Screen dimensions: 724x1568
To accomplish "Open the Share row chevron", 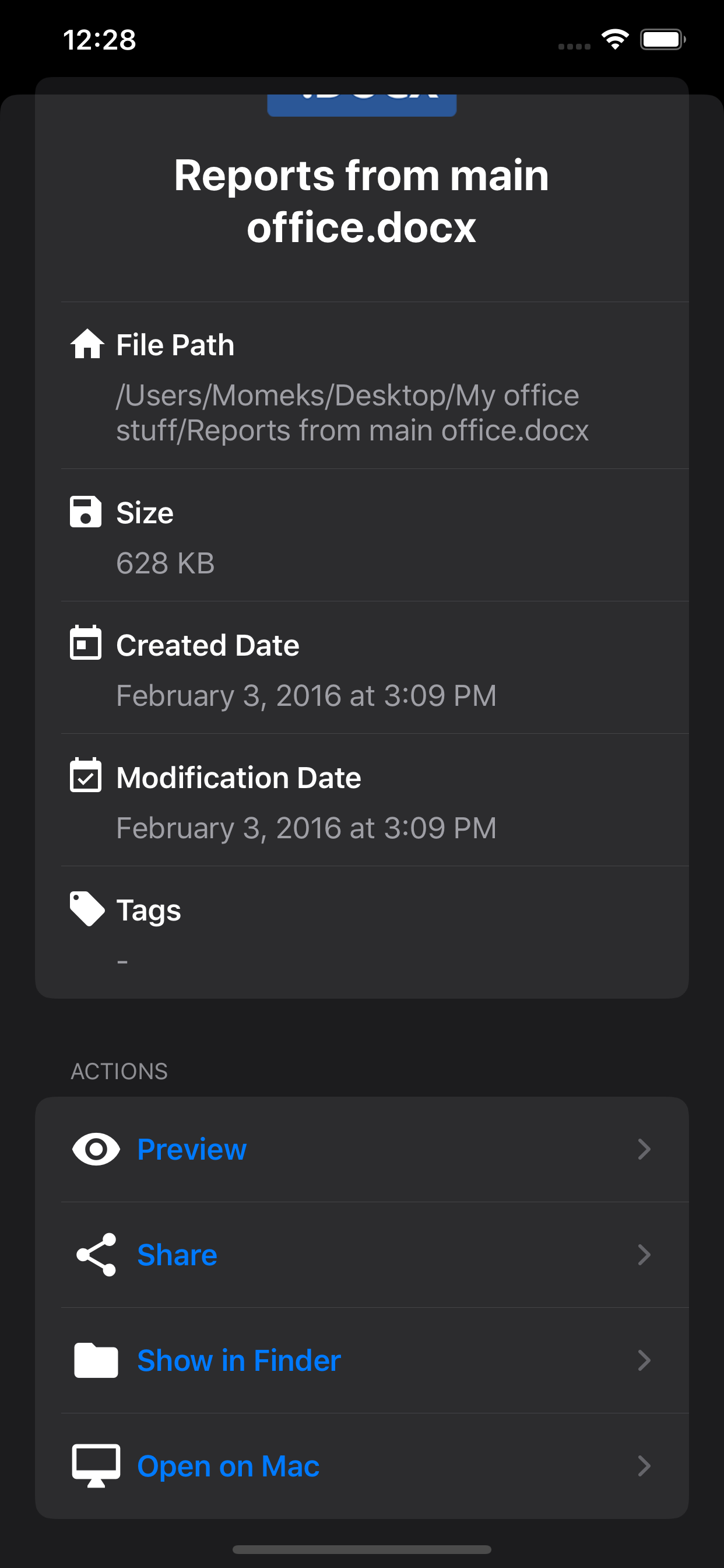I will click(644, 1255).
